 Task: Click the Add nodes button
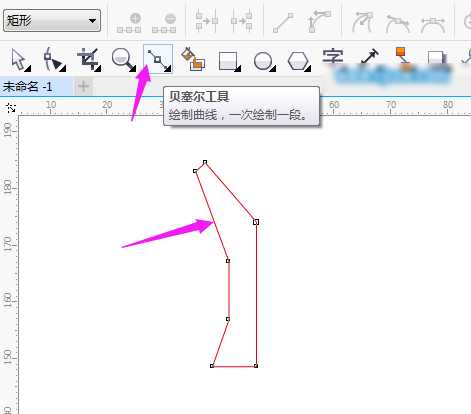129,23
